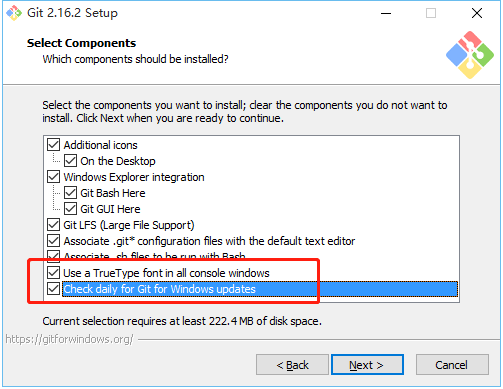Screen dimensions: 503x389
Task: Click the Next button
Action: [367, 365]
